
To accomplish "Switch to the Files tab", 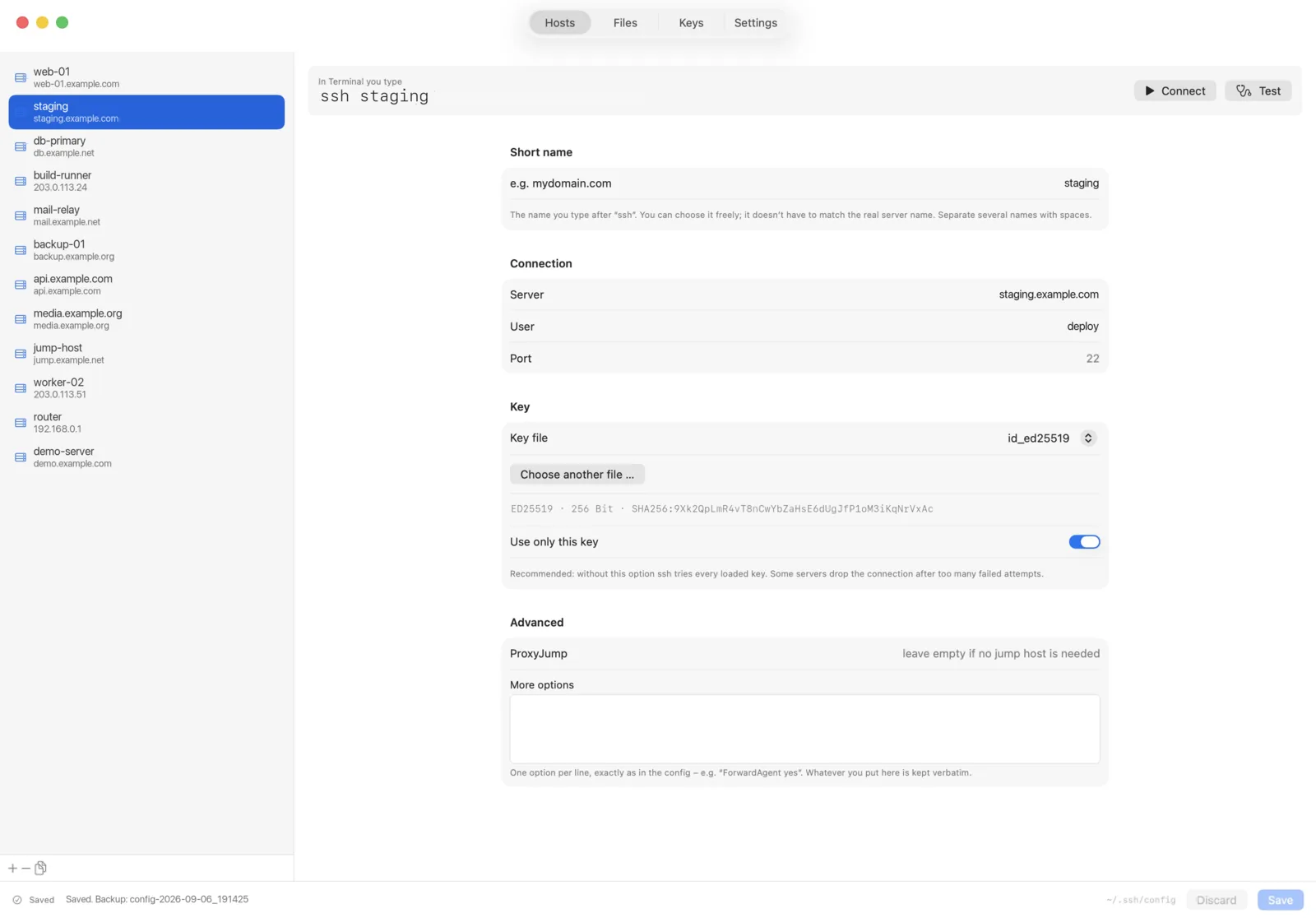I will [x=625, y=23].
